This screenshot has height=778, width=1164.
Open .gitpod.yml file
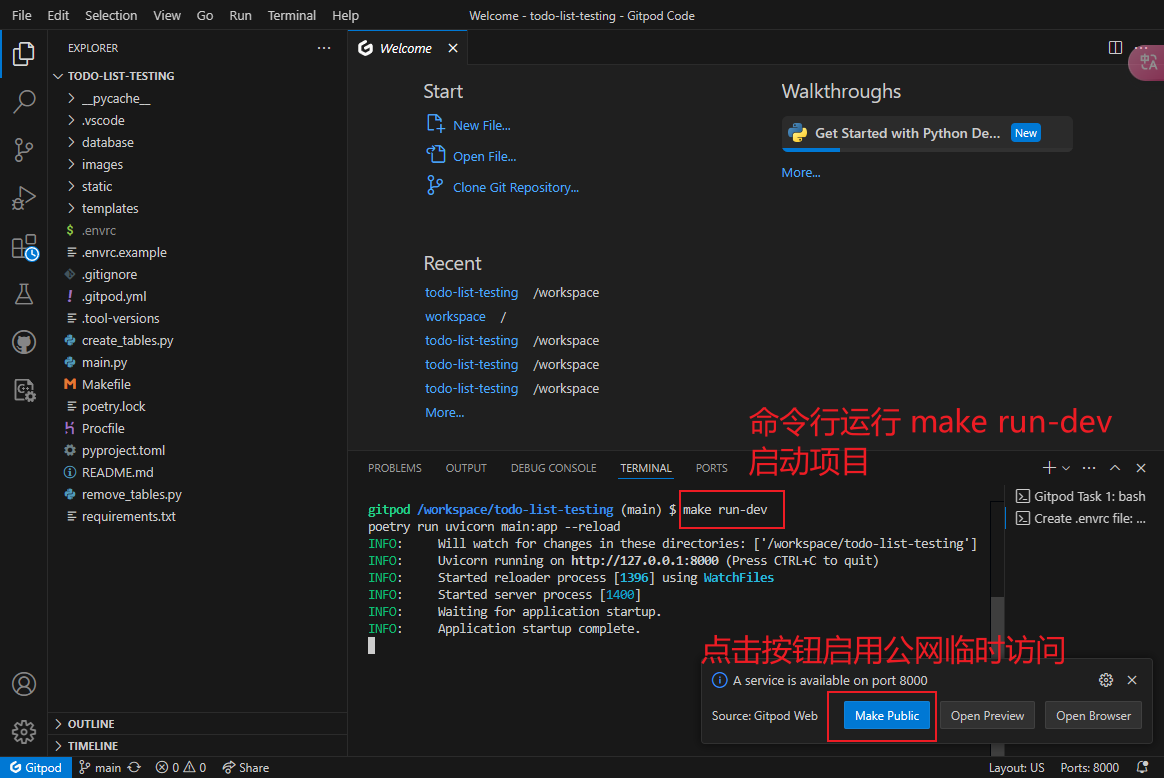tap(114, 296)
